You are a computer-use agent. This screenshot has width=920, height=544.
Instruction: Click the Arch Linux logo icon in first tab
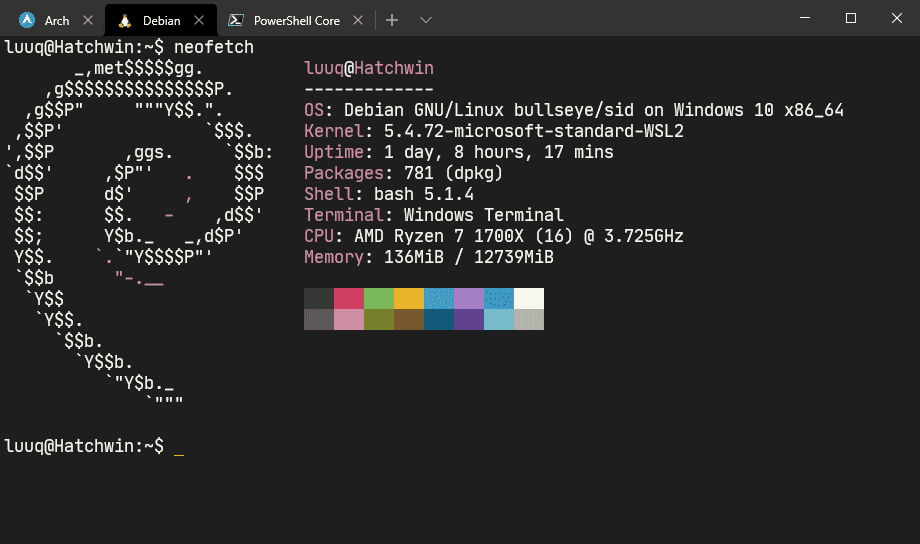click(27, 20)
